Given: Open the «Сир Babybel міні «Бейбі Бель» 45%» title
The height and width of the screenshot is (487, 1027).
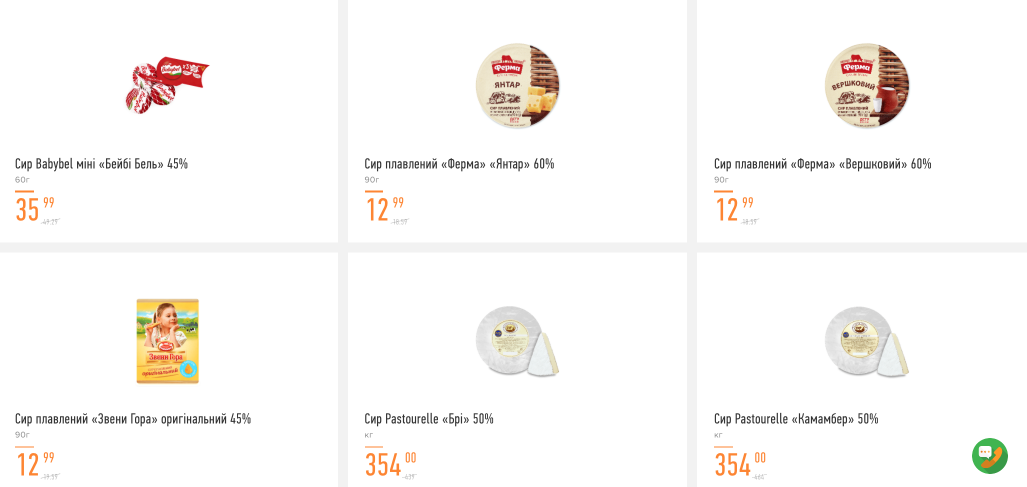Looking at the screenshot, I should point(101,164).
